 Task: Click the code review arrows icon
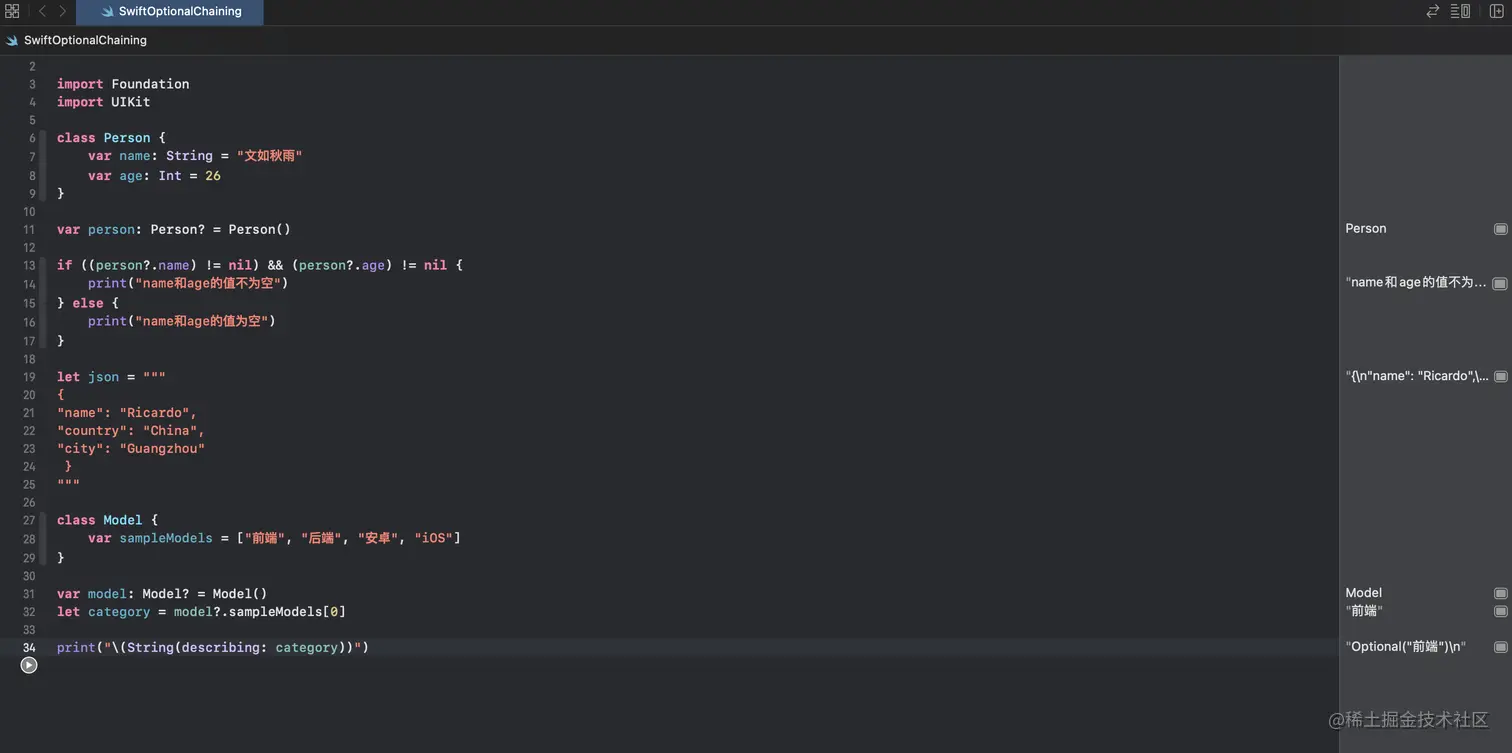[1433, 11]
